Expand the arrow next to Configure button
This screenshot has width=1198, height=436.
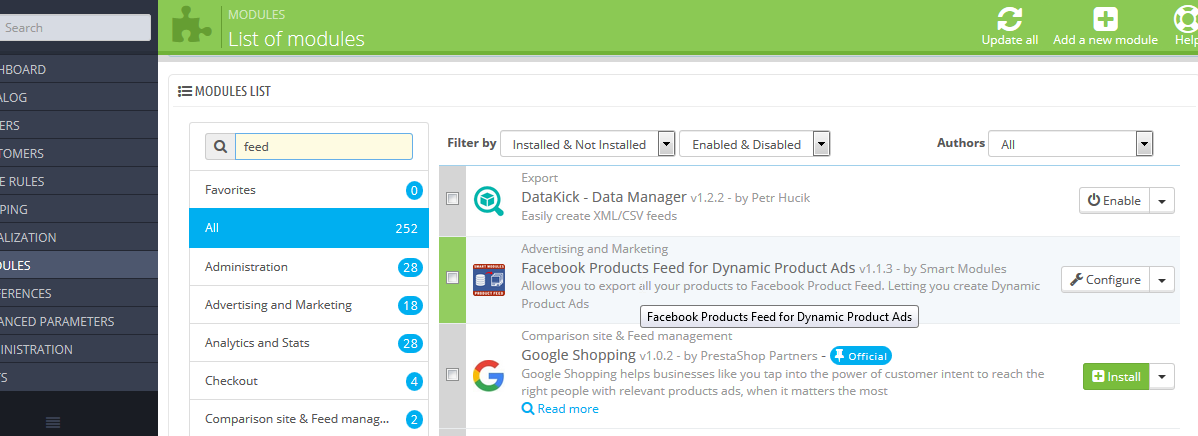[1162, 279]
